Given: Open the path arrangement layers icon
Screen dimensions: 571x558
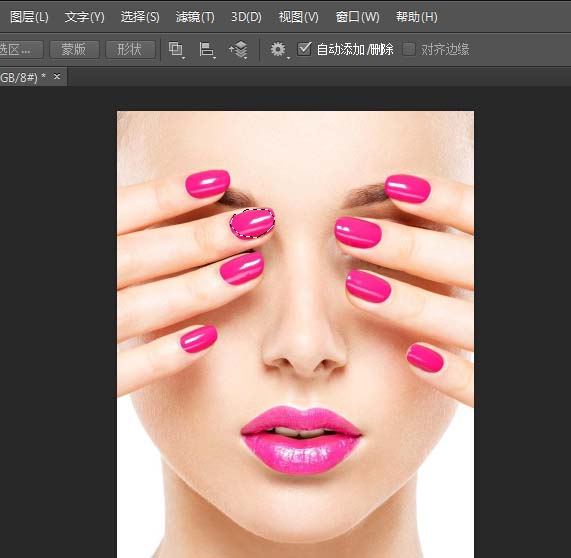Looking at the screenshot, I should click(238, 49).
